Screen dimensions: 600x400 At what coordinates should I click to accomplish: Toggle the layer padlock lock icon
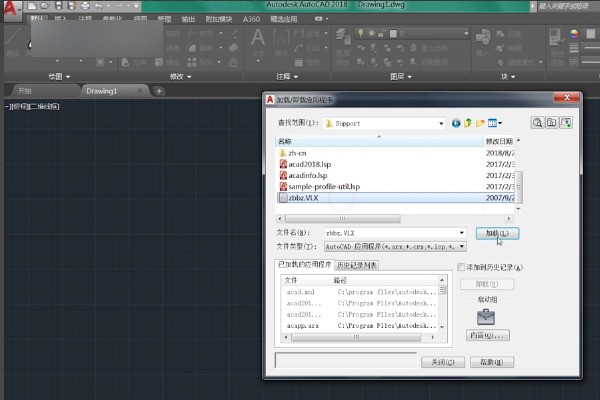click(381, 34)
